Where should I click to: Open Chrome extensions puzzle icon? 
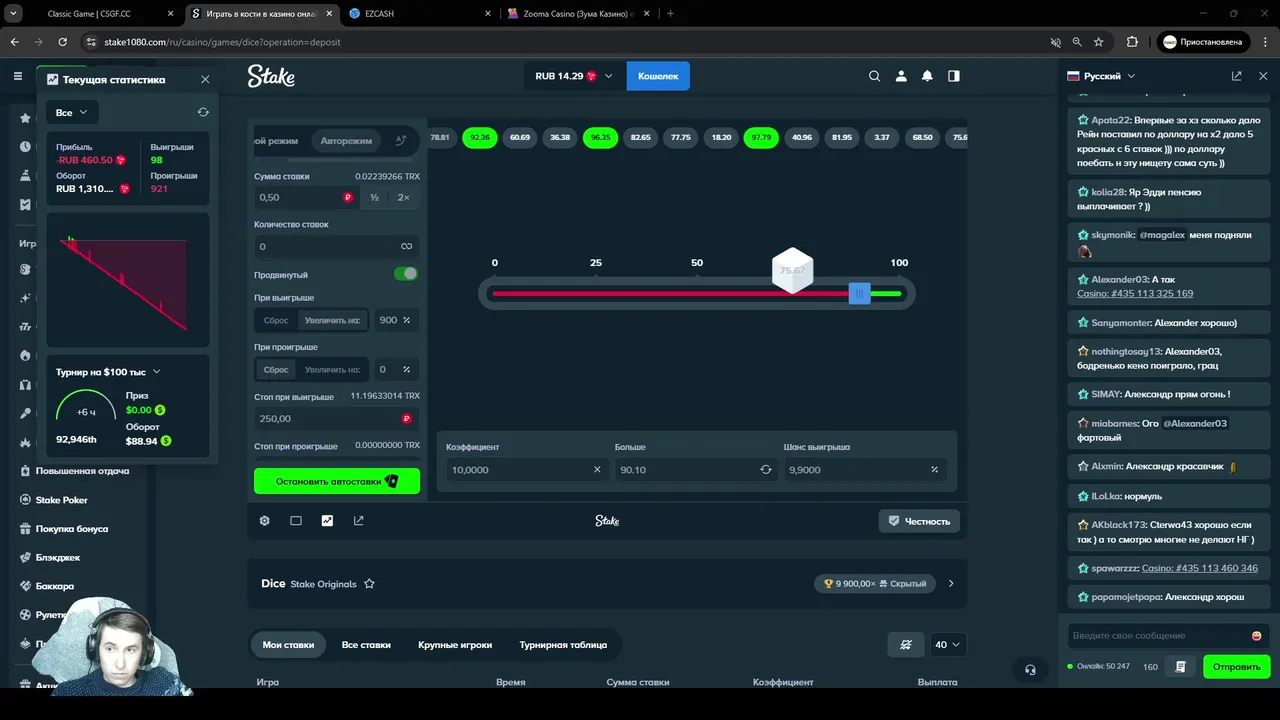pos(1132,42)
